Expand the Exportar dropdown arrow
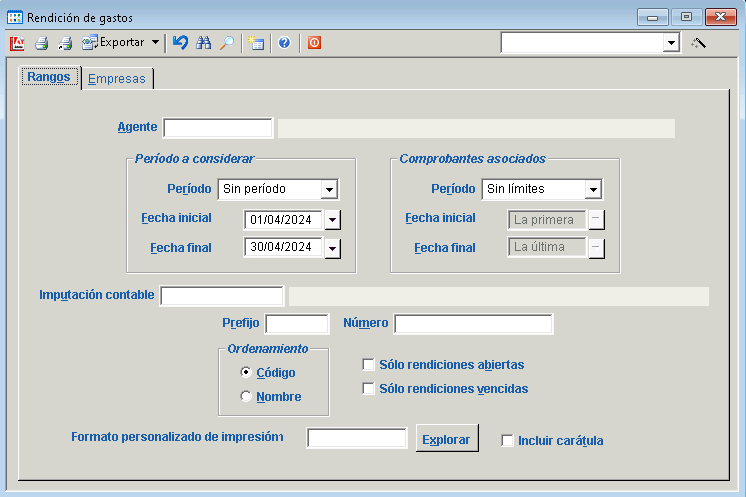 tap(155, 43)
